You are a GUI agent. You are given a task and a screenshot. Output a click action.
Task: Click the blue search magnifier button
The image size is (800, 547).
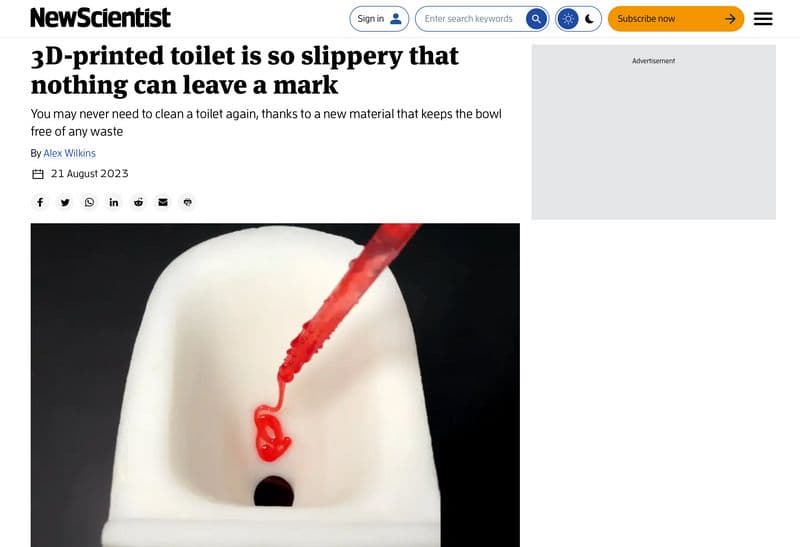coord(536,19)
